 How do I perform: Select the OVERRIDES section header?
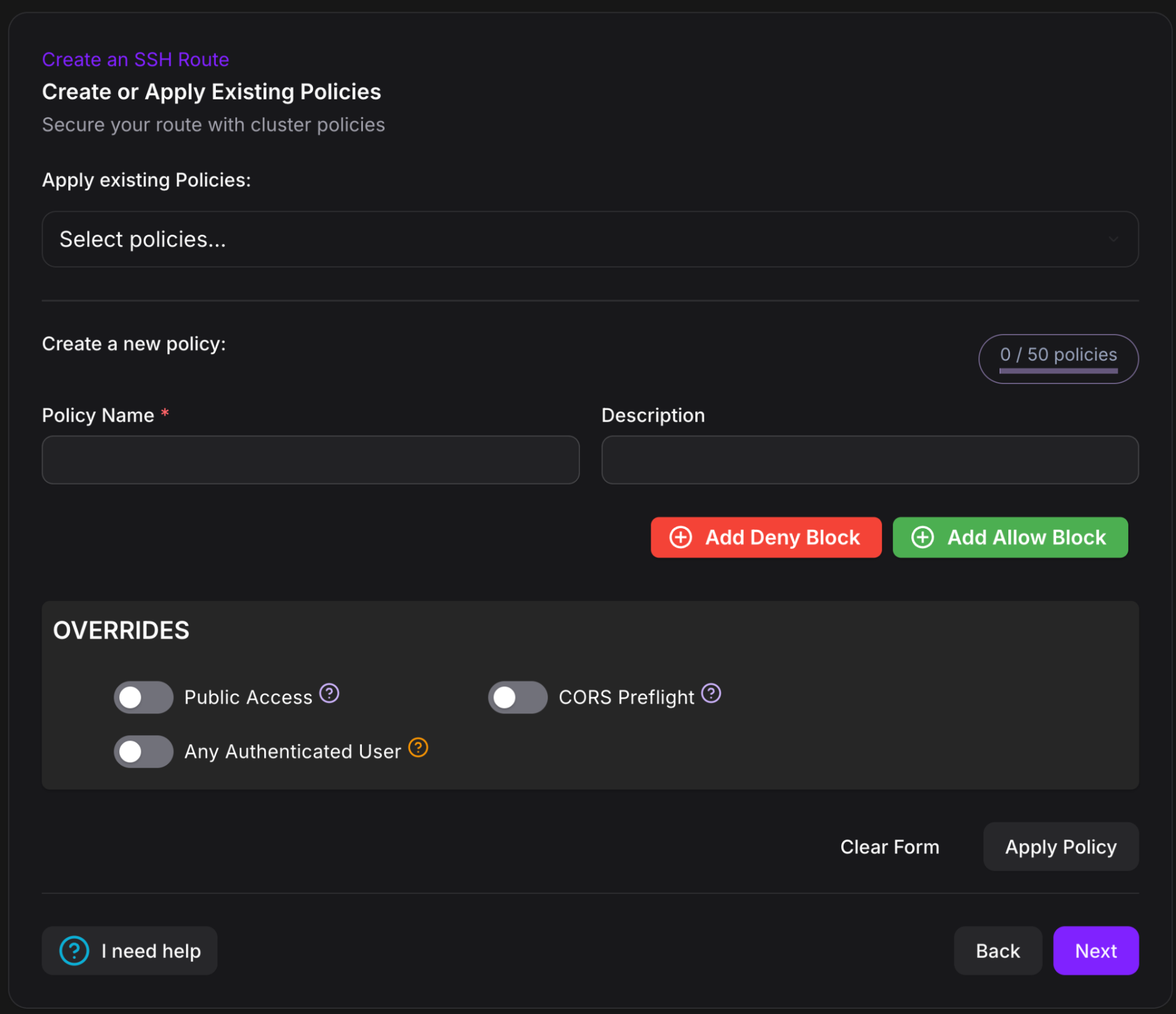point(121,629)
